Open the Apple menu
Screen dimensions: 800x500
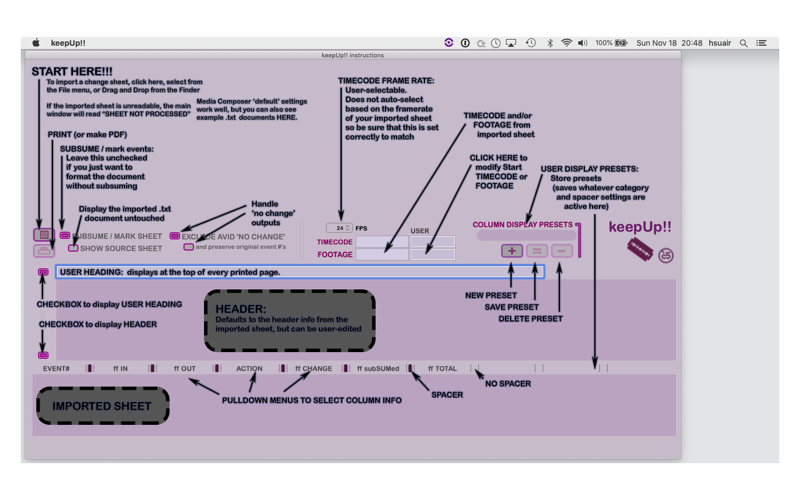pyautogui.click(x=36, y=43)
